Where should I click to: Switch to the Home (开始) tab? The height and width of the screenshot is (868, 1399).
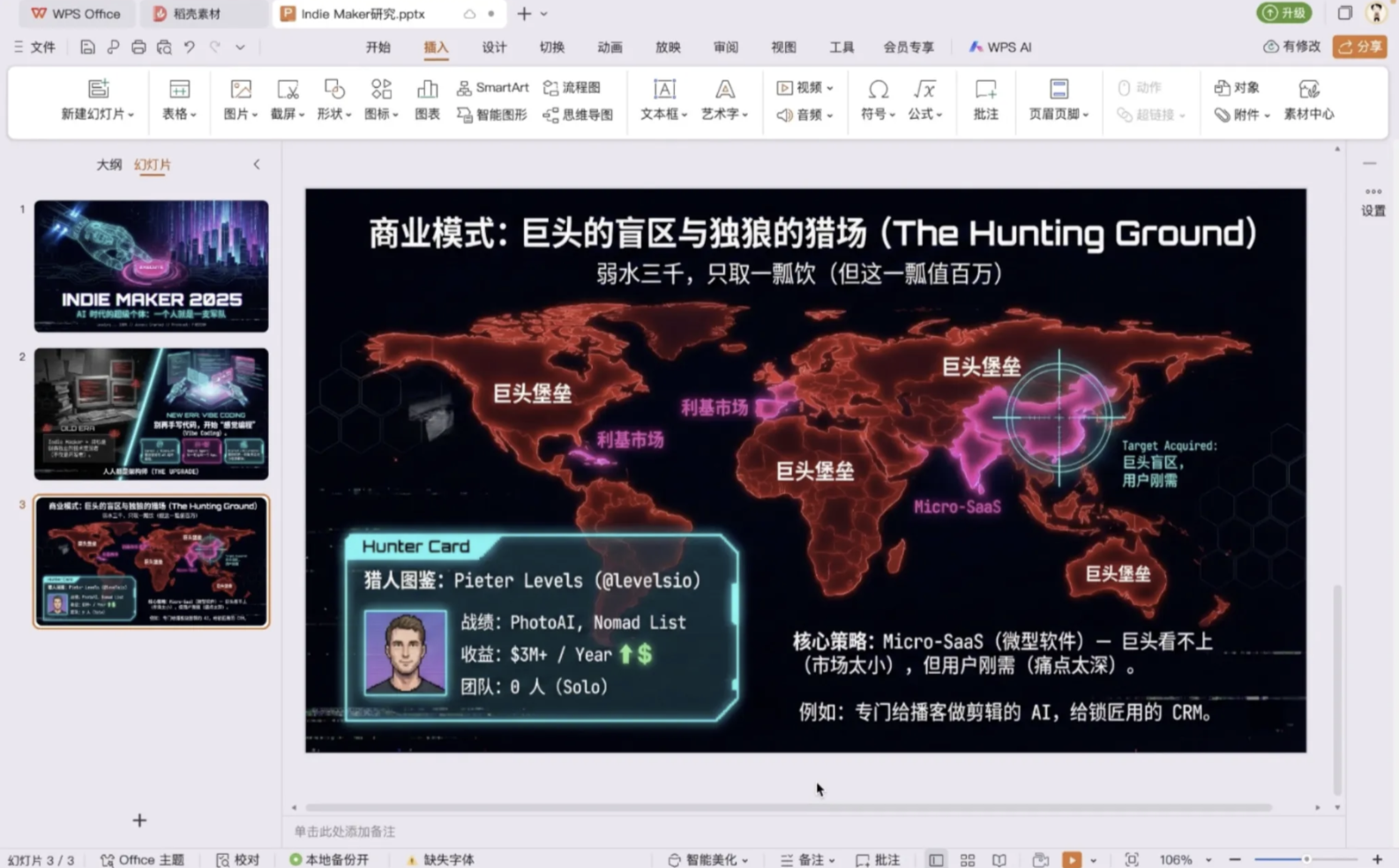pyautogui.click(x=378, y=48)
